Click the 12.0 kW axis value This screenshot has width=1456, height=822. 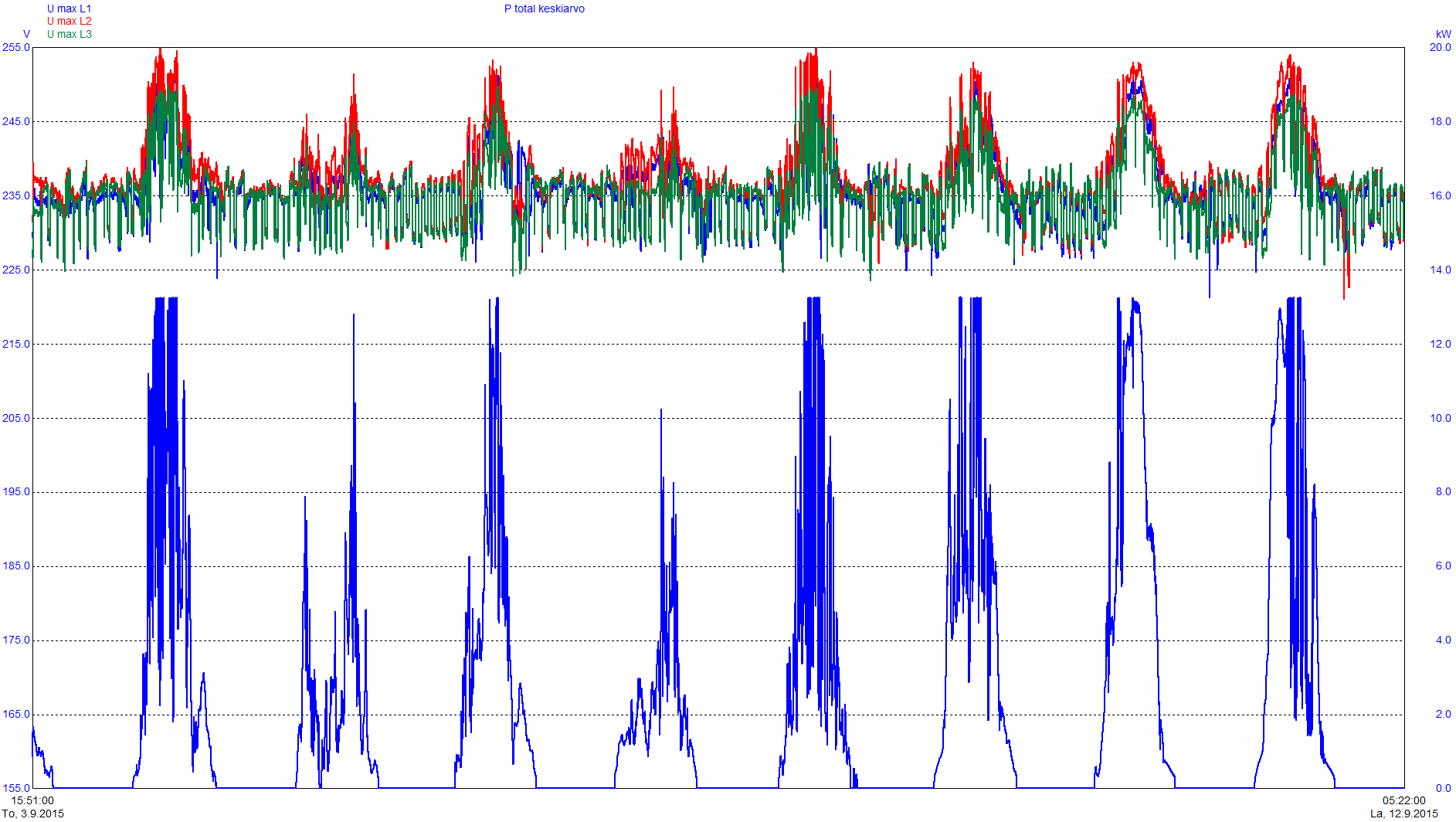point(1440,344)
